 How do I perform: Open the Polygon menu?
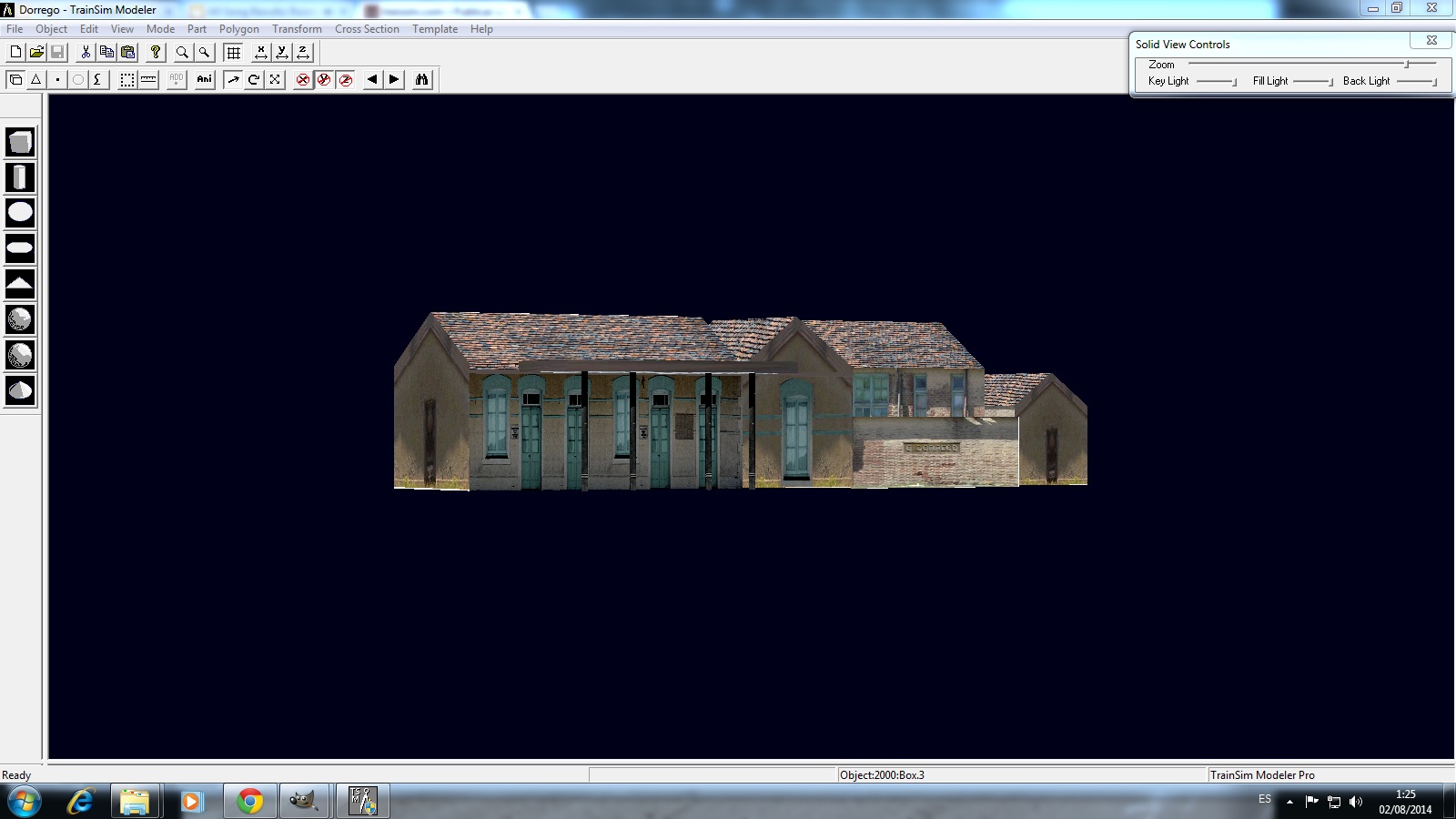coord(238,29)
